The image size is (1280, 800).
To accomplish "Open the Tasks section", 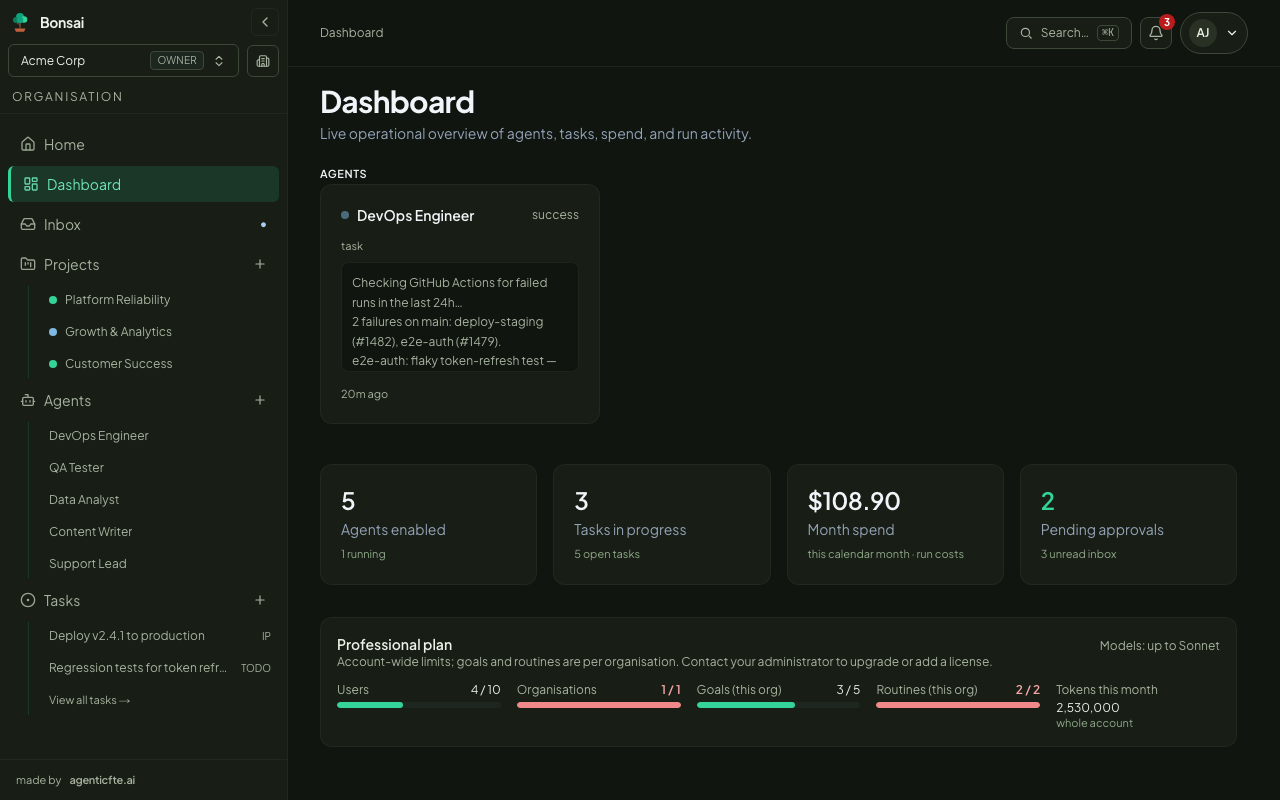I will pos(62,600).
